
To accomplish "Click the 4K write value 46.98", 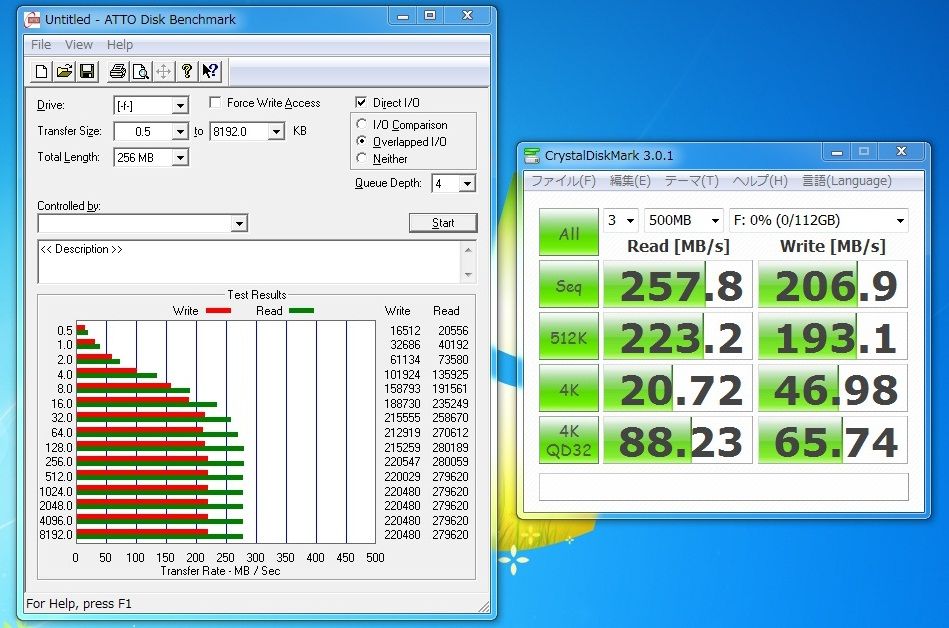I will tap(833, 389).
